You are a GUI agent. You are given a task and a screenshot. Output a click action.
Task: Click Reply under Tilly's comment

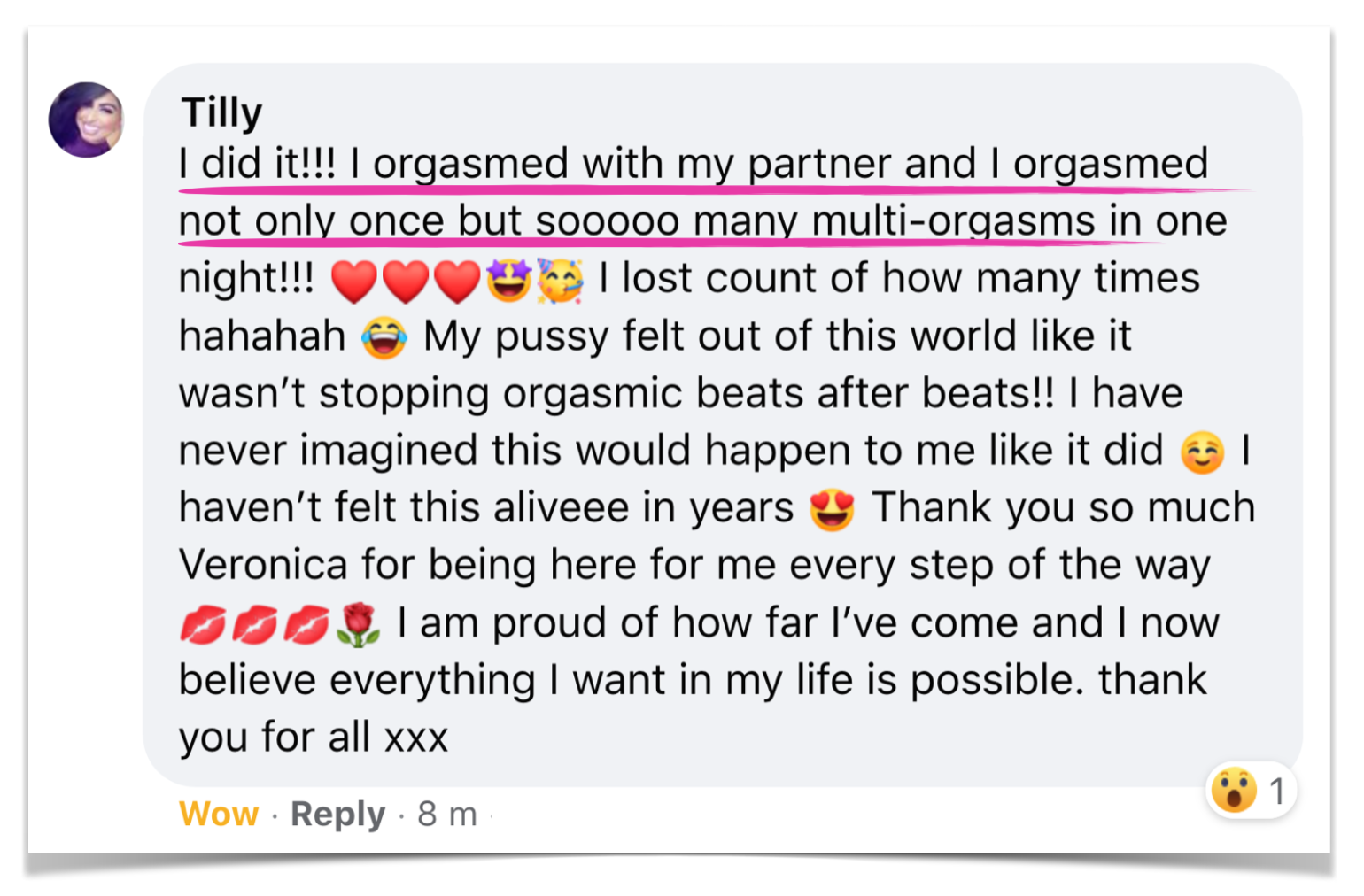pyautogui.click(x=337, y=814)
